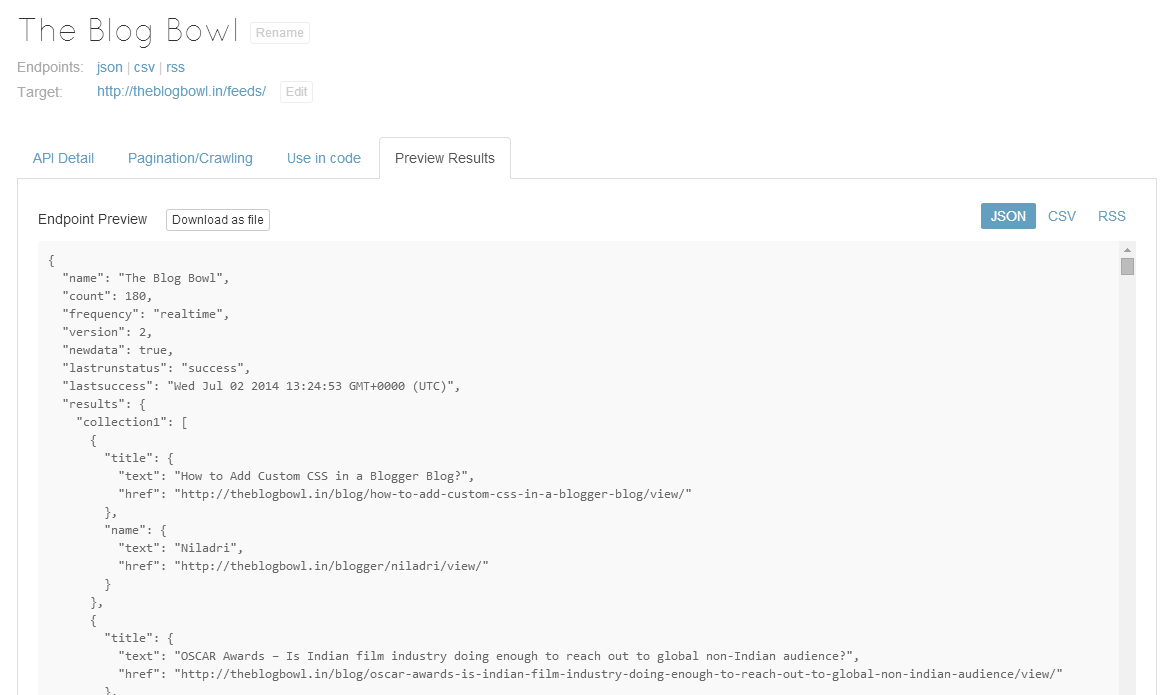Click the Rename button beside the title
The width and height of the screenshot is (1167, 695).
pyautogui.click(x=280, y=33)
